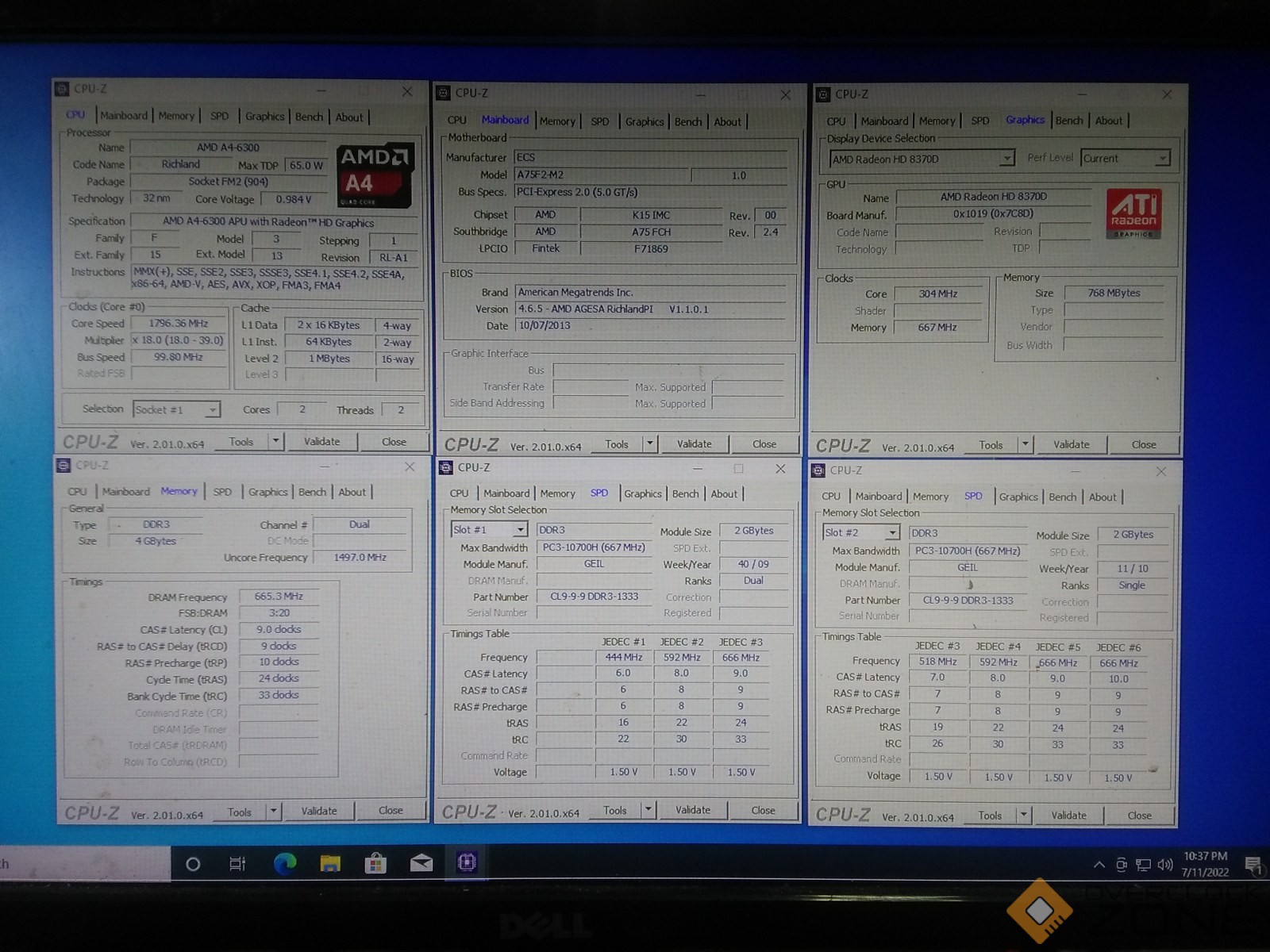Click Uncore Frequency 1497.0 MHz value

pos(360,558)
